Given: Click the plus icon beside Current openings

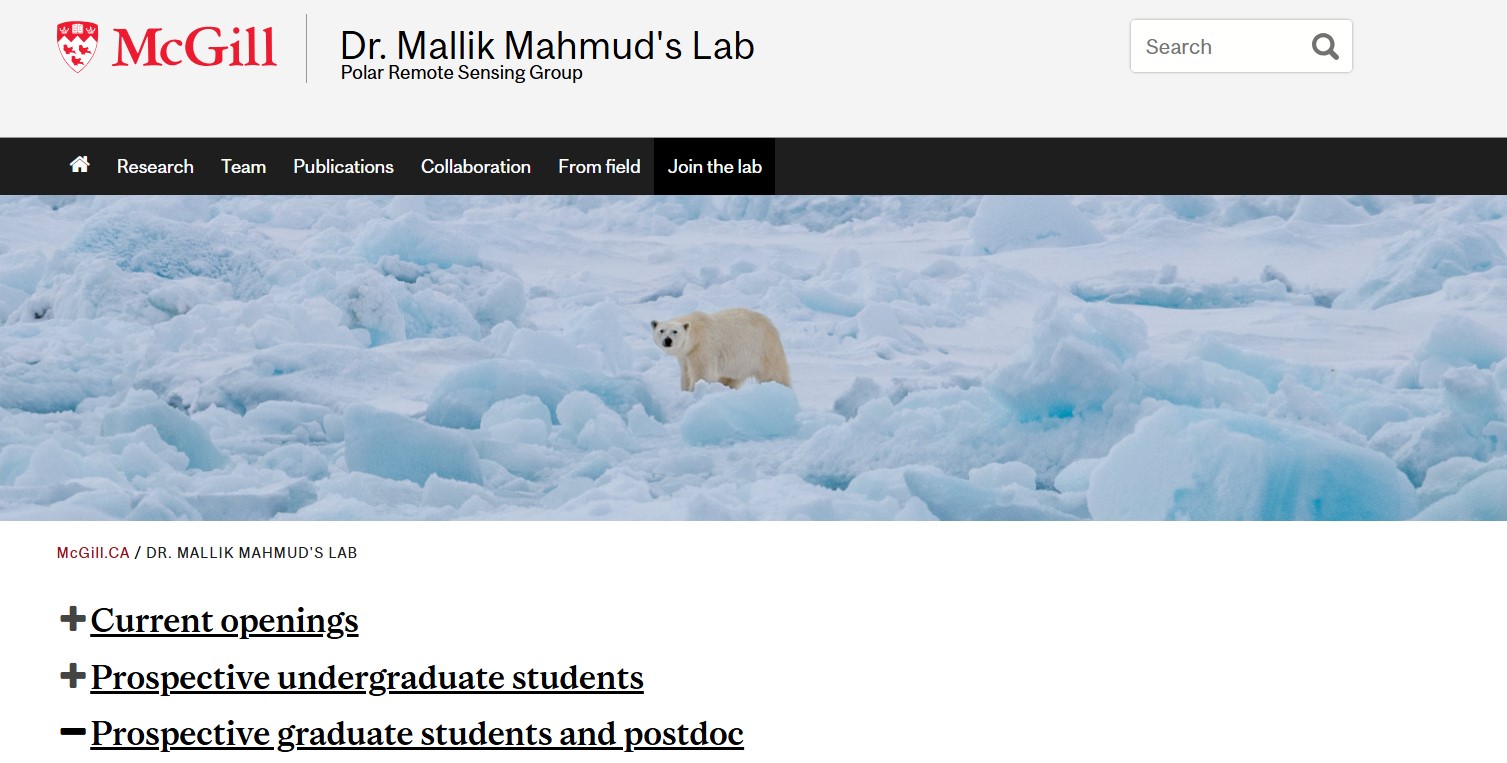Looking at the screenshot, I should [x=72, y=620].
